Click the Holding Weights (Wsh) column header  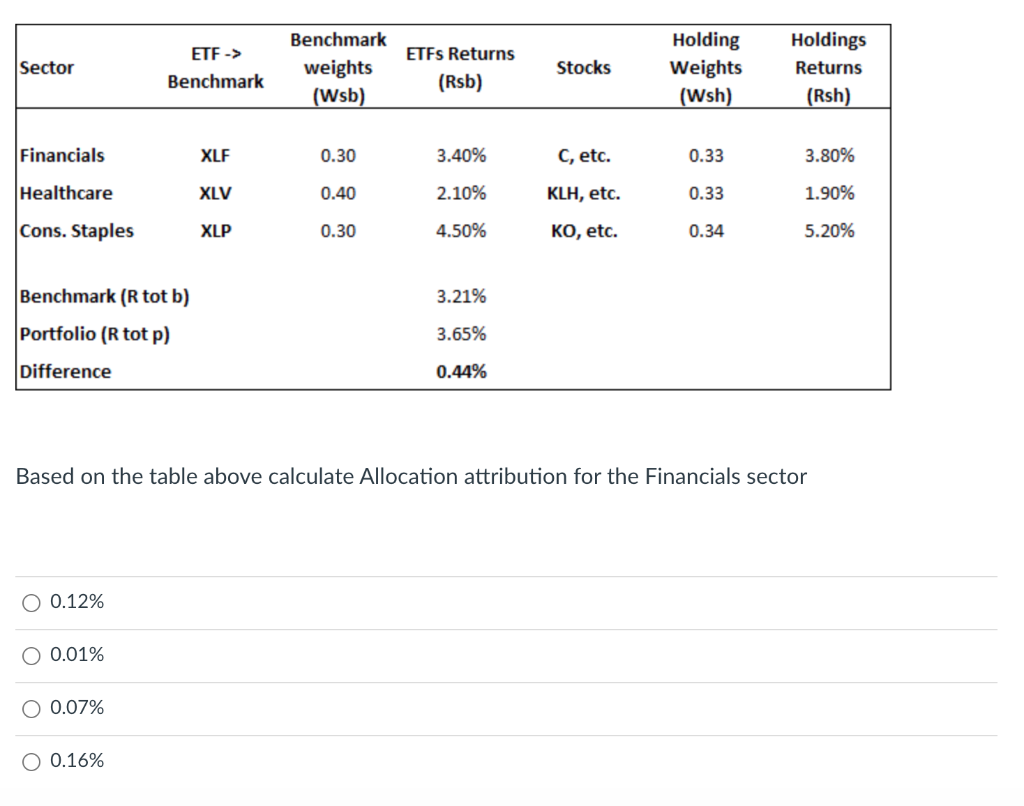click(706, 67)
